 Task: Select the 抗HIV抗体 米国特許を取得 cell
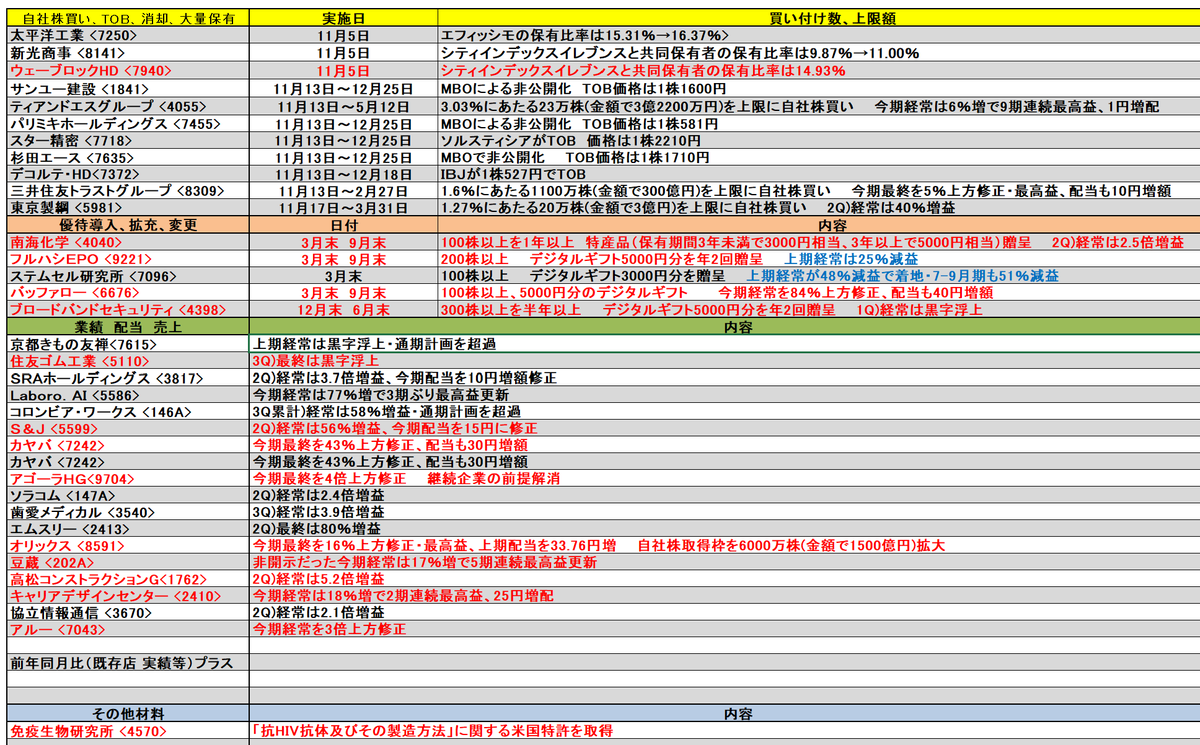pos(724,731)
